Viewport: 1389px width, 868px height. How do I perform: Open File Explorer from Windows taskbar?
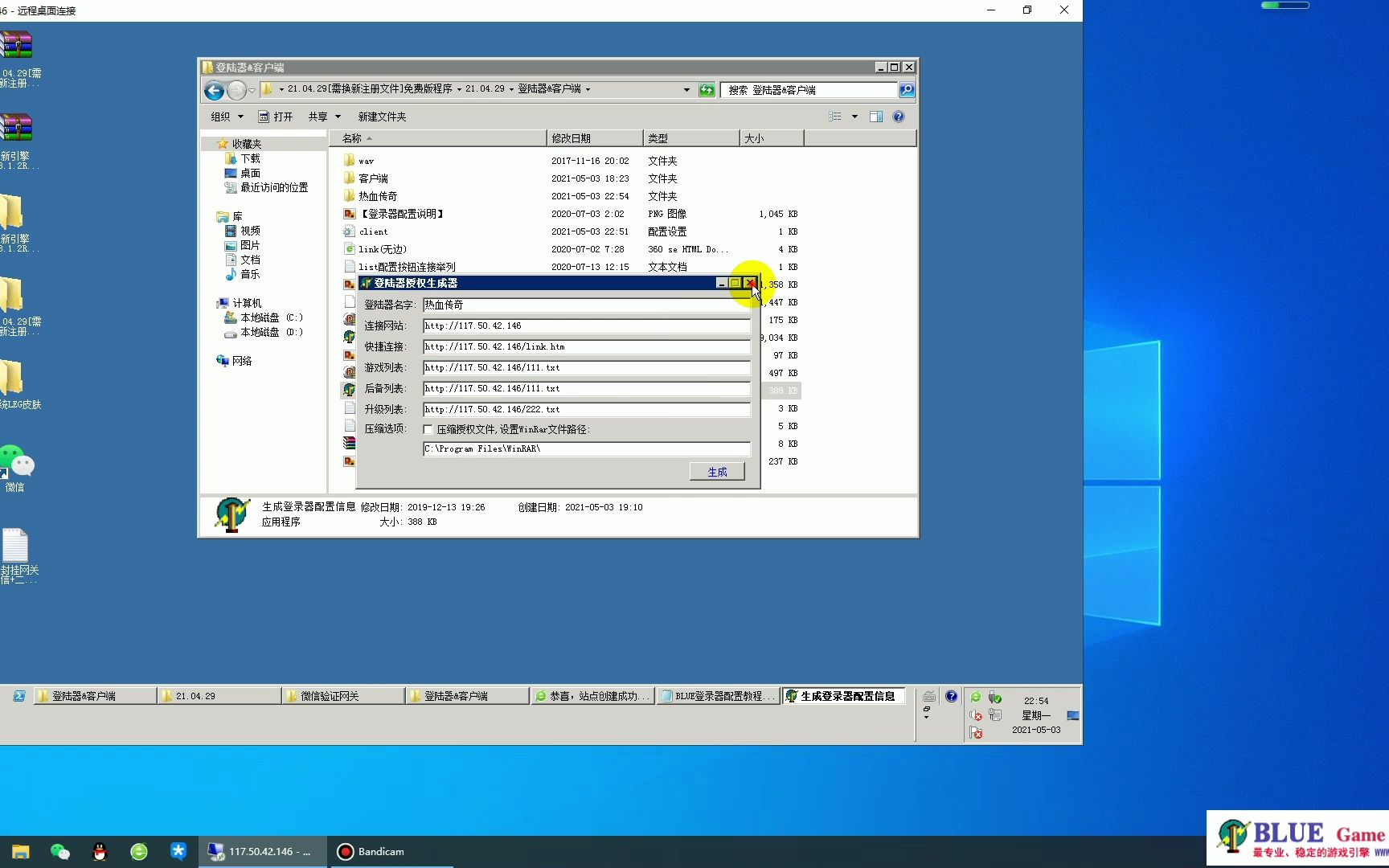point(21,852)
